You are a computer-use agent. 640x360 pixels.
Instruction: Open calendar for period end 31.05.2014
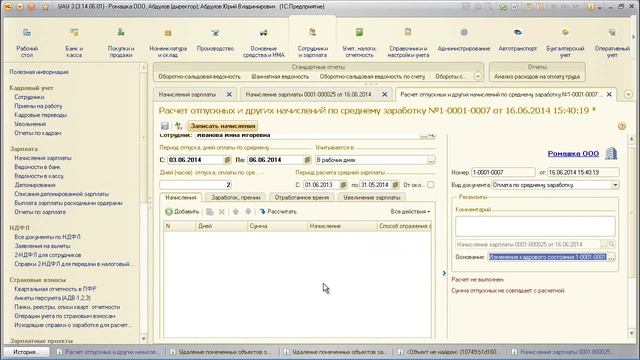pos(395,185)
